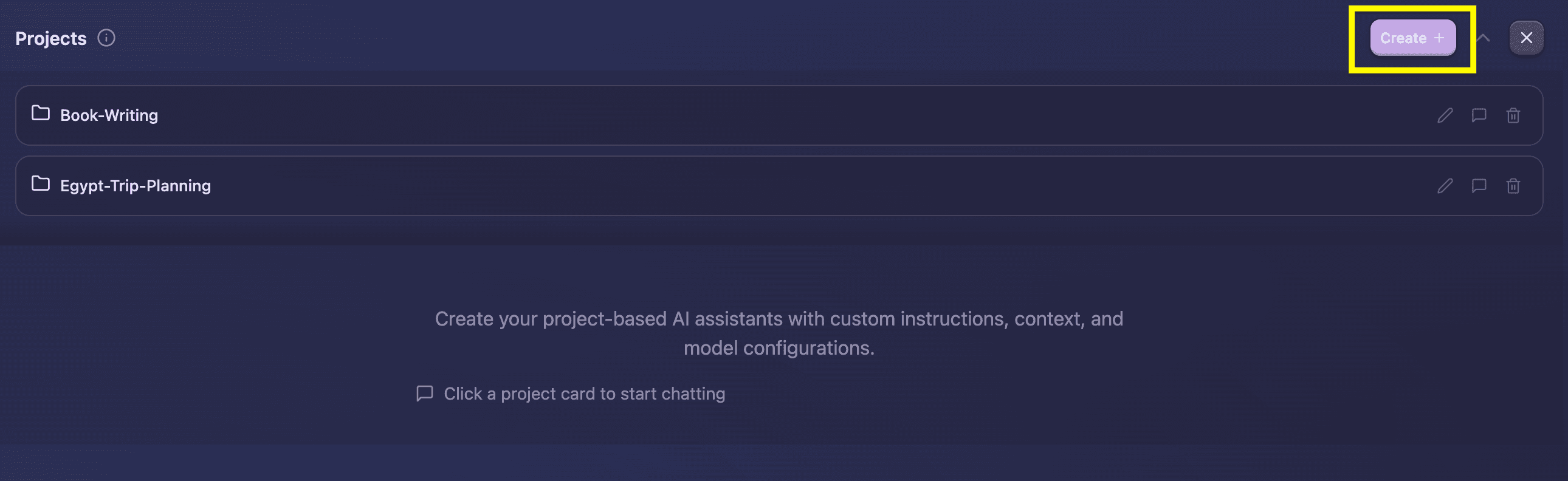Image resolution: width=1568 pixels, height=481 pixels.
Task: Click the plus sign in Create button
Action: [1439, 38]
